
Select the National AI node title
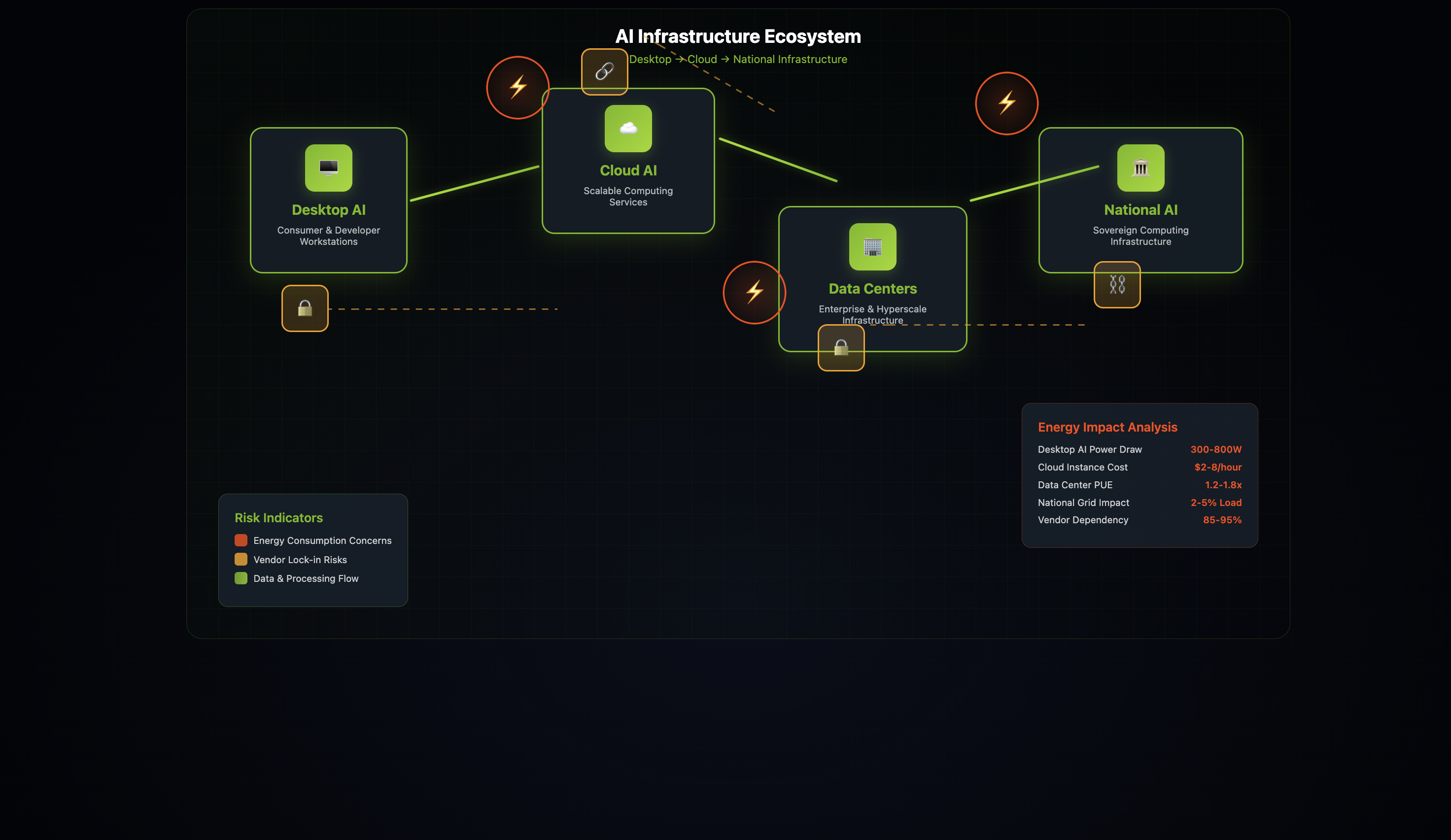[1140, 209]
